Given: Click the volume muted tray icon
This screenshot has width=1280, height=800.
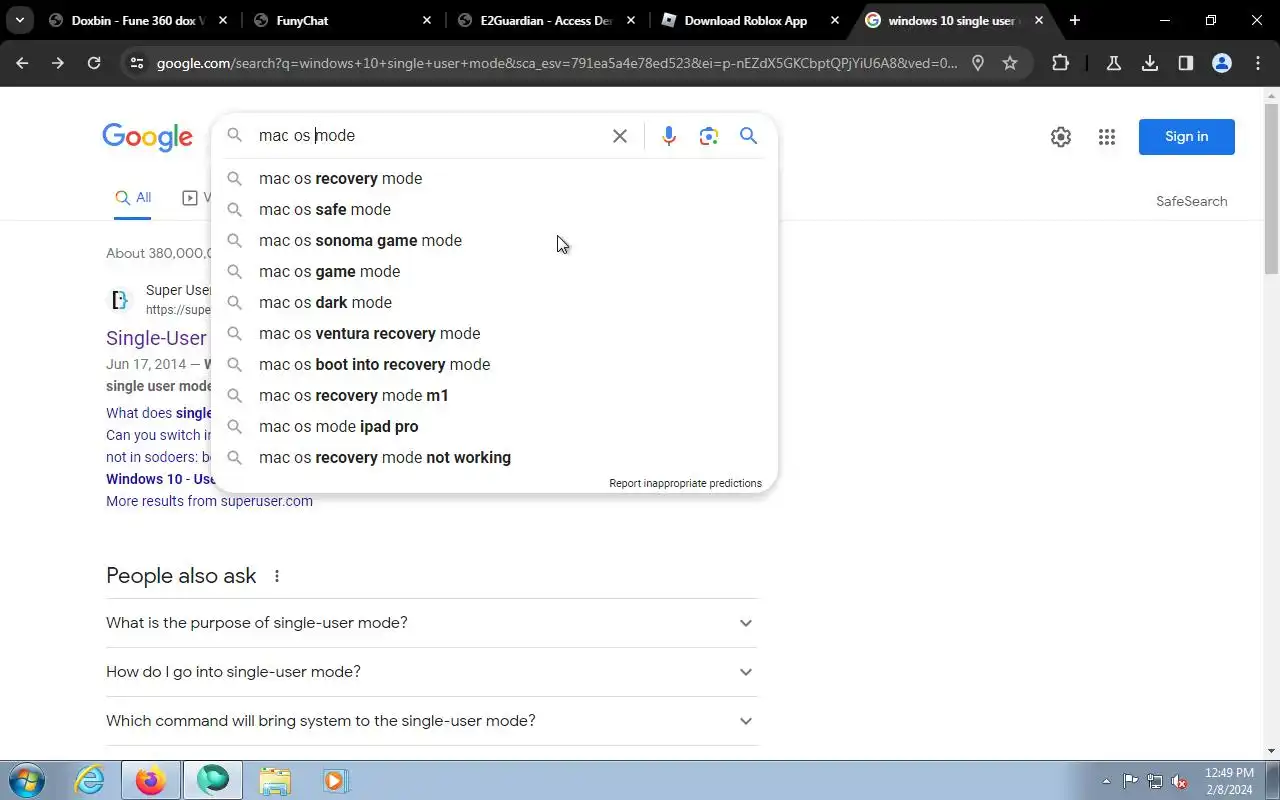Looking at the screenshot, I should click(1180, 781).
